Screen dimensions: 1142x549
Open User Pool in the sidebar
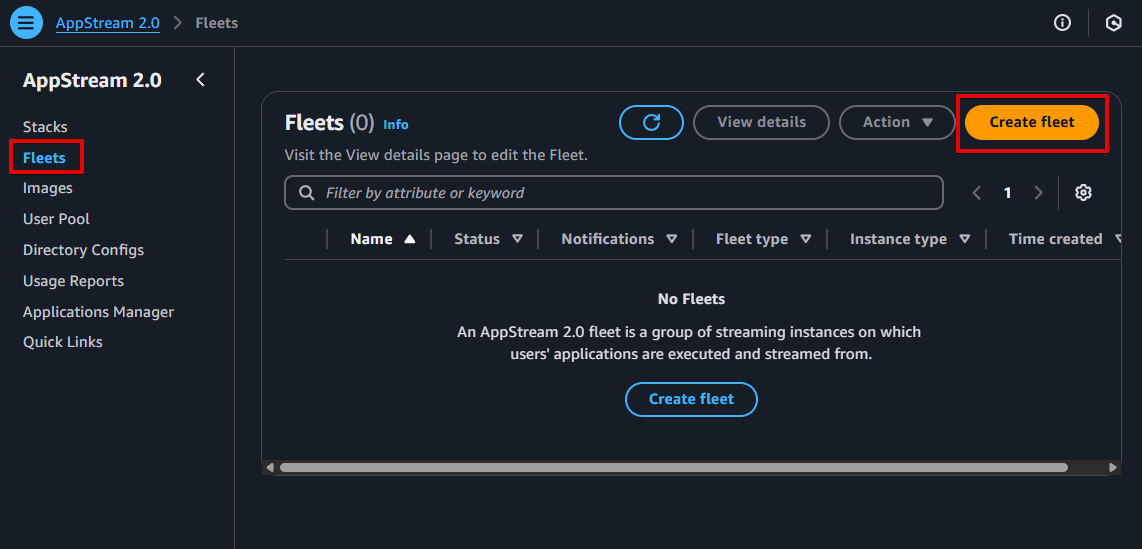click(x=56, y=218)
